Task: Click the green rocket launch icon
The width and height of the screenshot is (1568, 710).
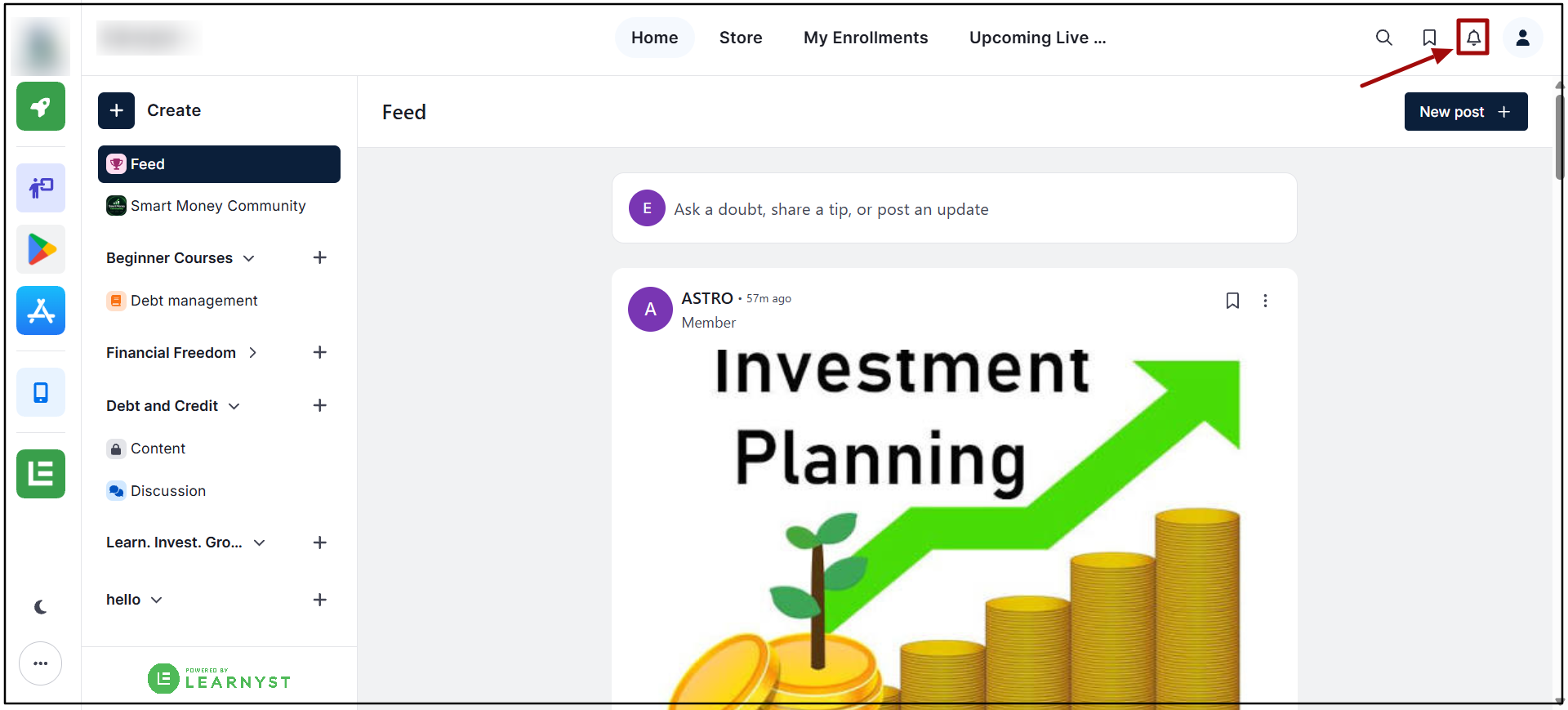Action: pyautogui.click(x=41, y=106)
